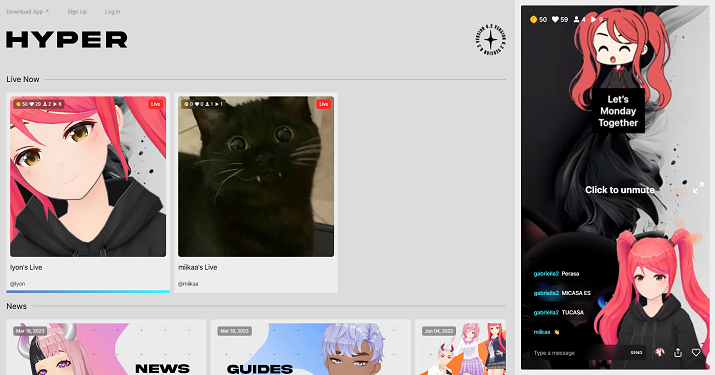Click the heart like icon in stream player

coord(696,352)
